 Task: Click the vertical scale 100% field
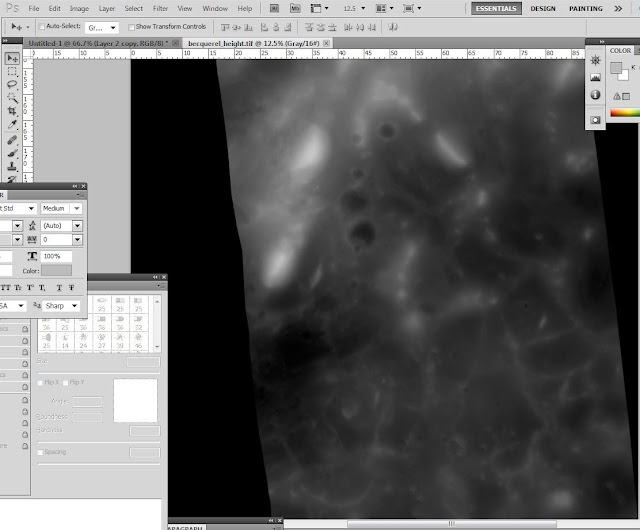tap(56, 256)
